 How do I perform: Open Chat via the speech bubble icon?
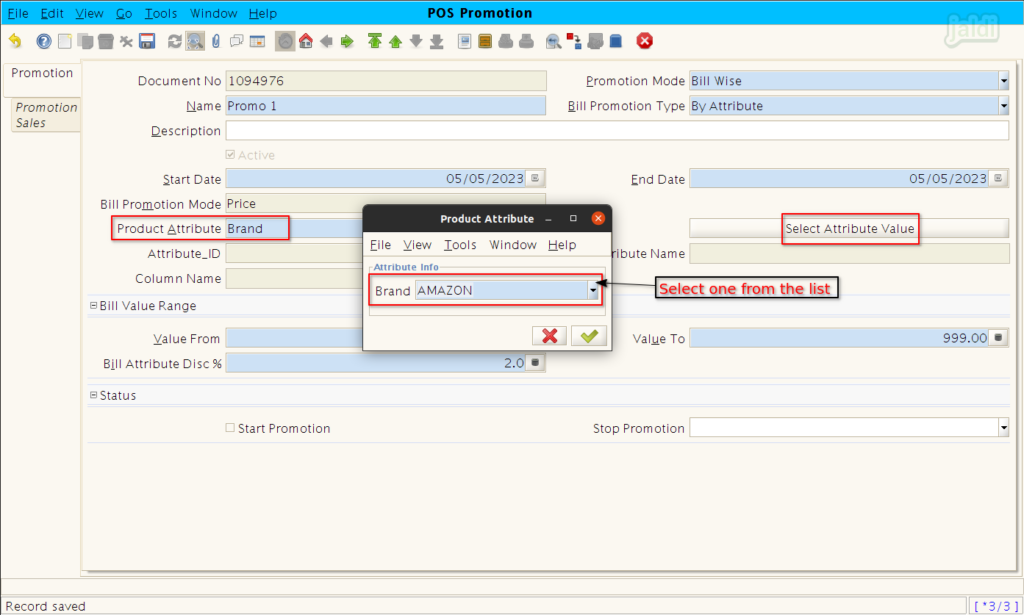click(236, 41)
